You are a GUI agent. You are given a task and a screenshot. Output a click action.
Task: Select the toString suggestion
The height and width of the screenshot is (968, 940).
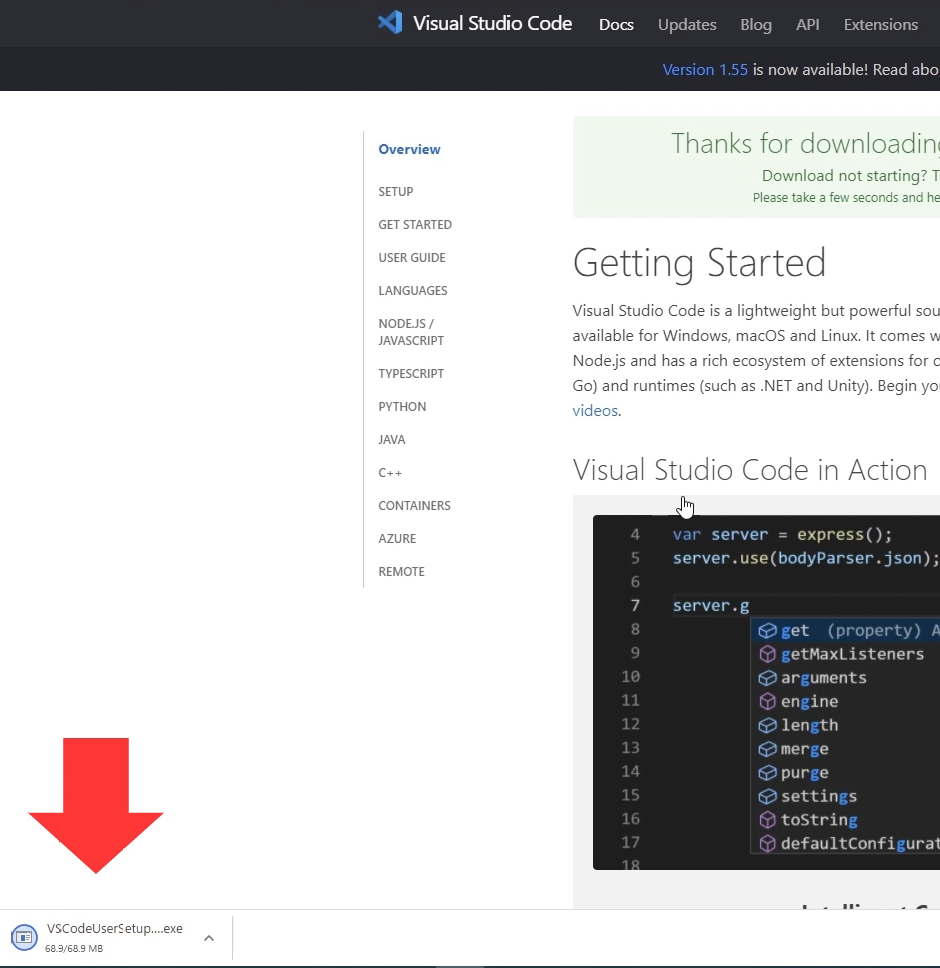pos(846,820)
